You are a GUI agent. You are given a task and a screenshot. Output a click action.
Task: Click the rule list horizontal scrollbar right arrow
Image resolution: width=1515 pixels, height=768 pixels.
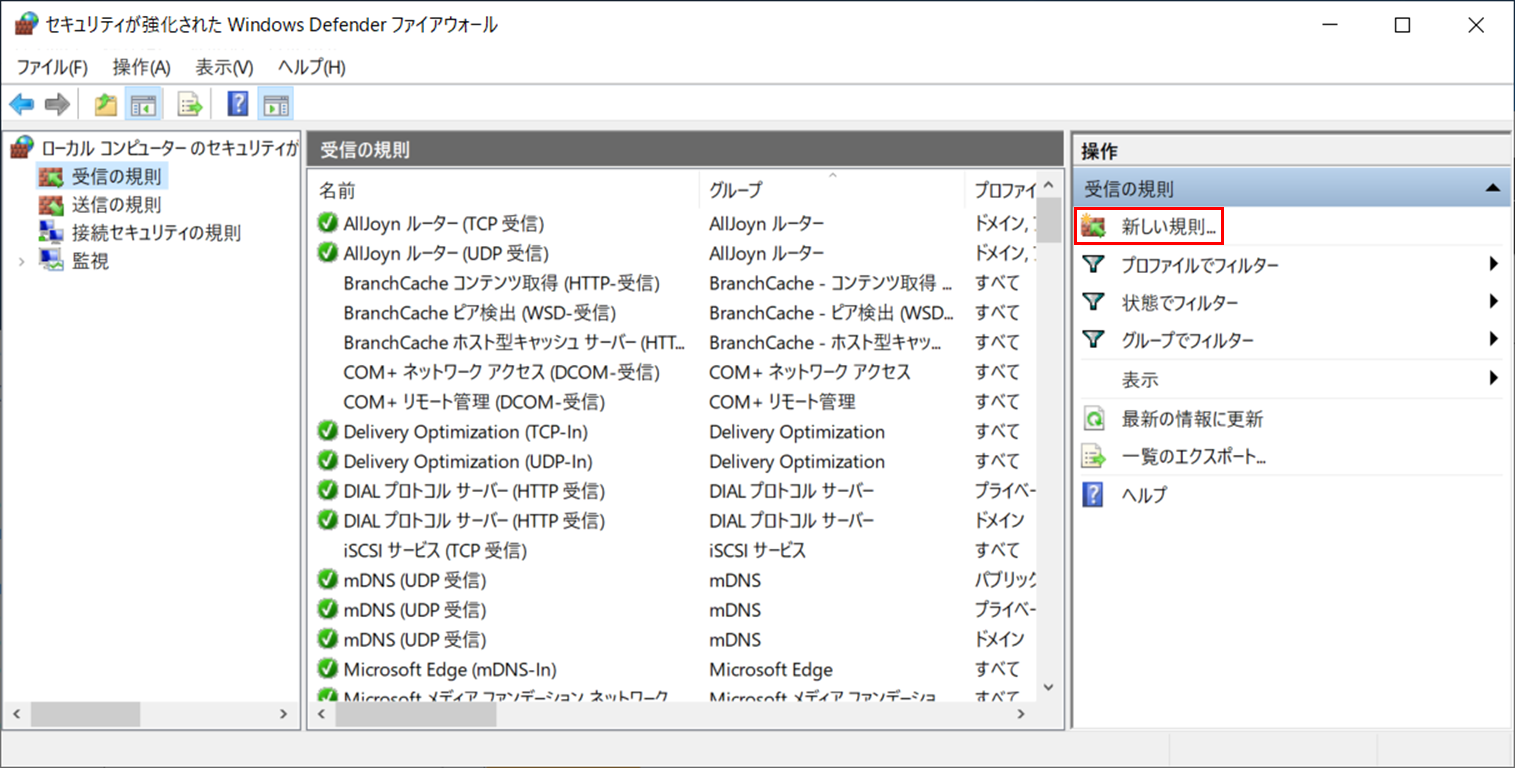[x=1020, y=715]
